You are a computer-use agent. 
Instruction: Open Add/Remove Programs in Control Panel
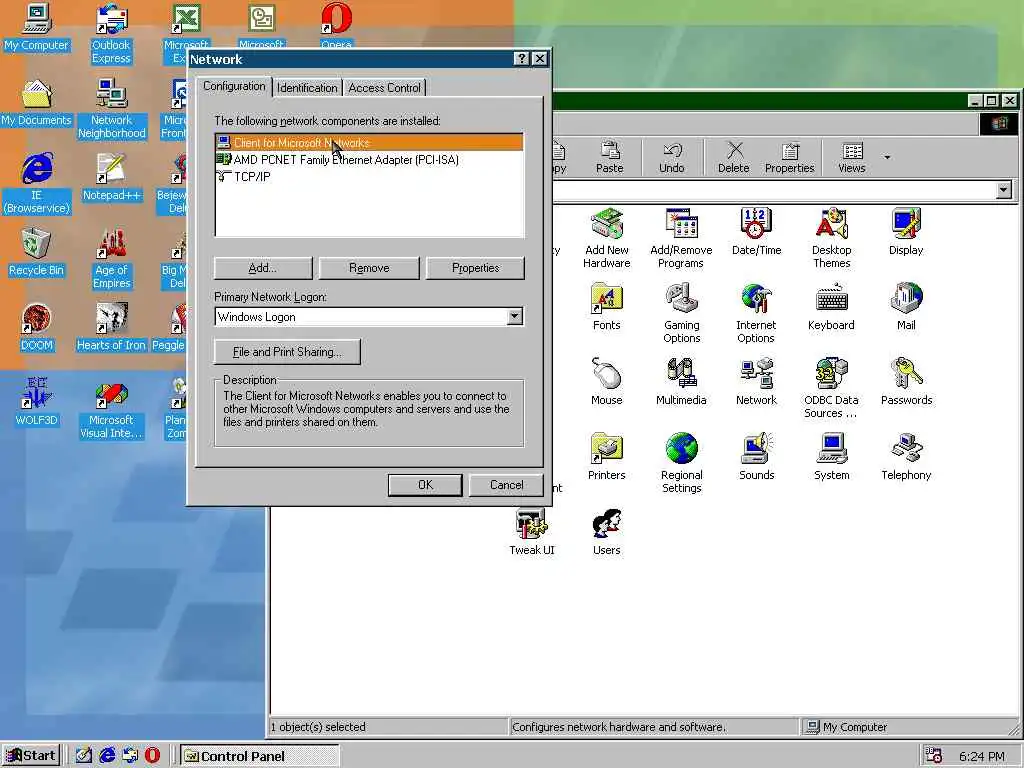[x=681, y=238]
